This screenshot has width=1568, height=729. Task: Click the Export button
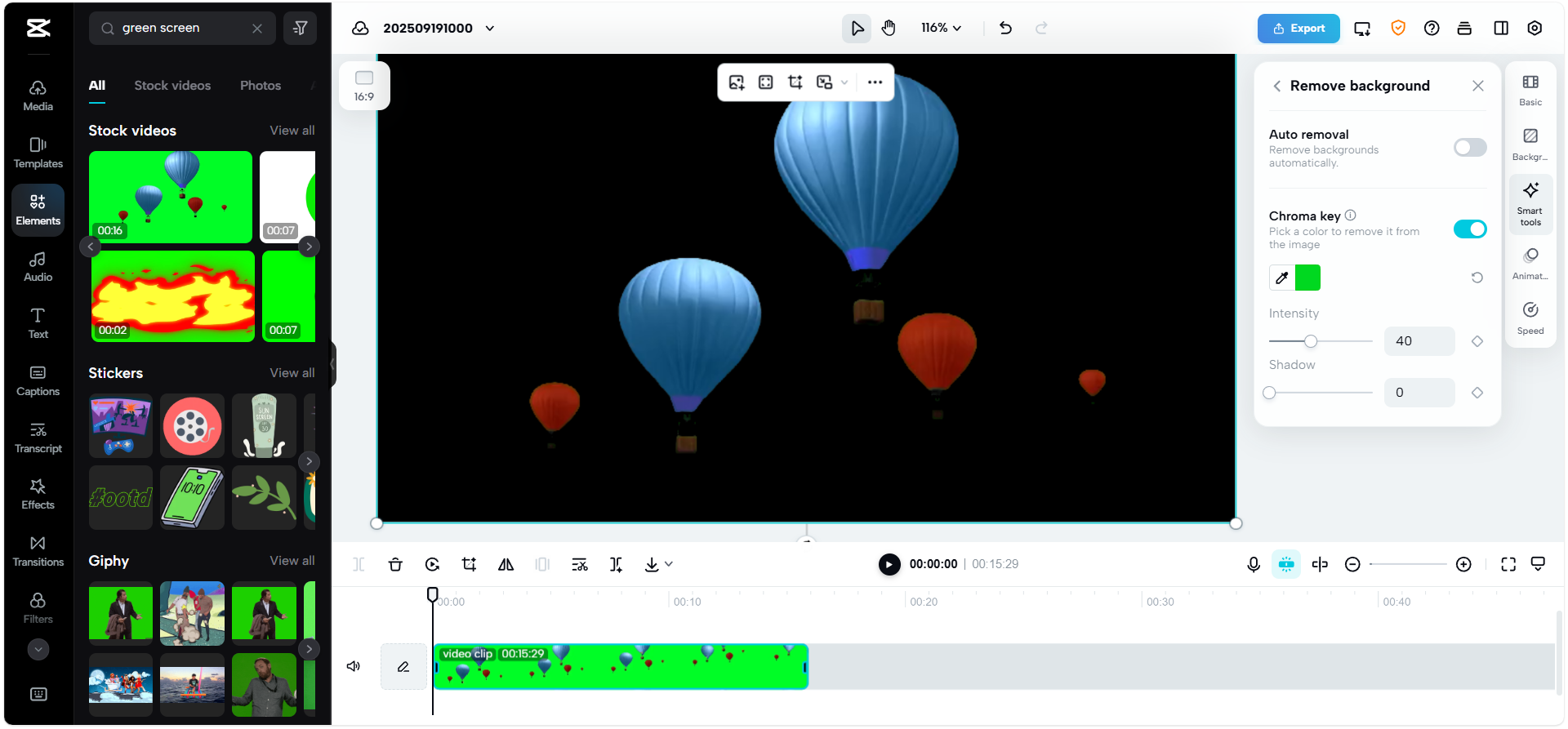1298,29
